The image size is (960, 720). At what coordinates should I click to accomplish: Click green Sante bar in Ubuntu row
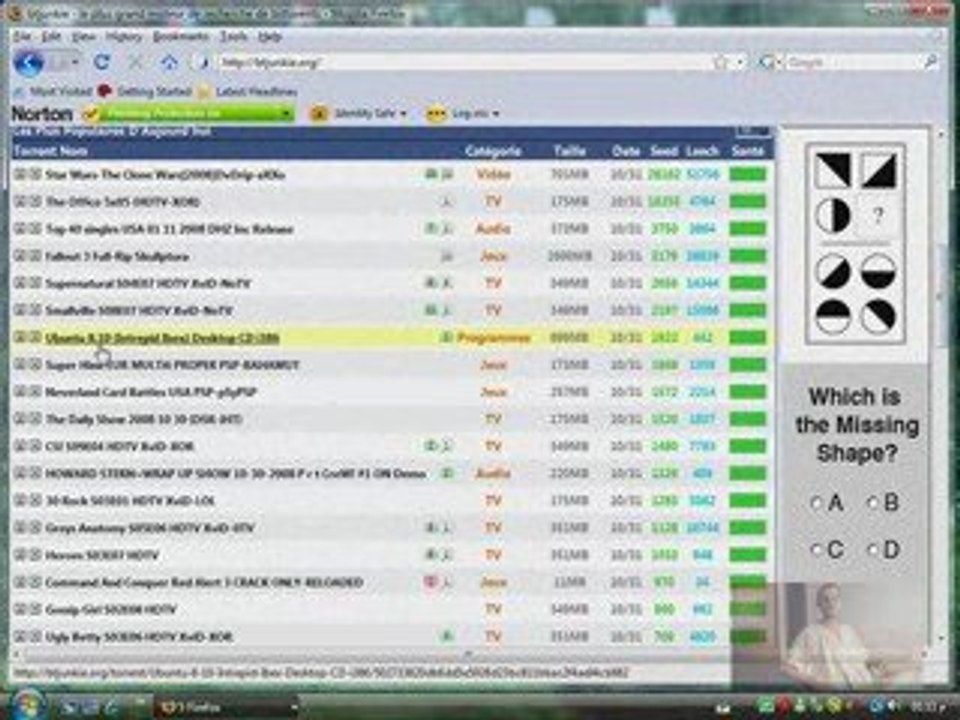point(748,337)
